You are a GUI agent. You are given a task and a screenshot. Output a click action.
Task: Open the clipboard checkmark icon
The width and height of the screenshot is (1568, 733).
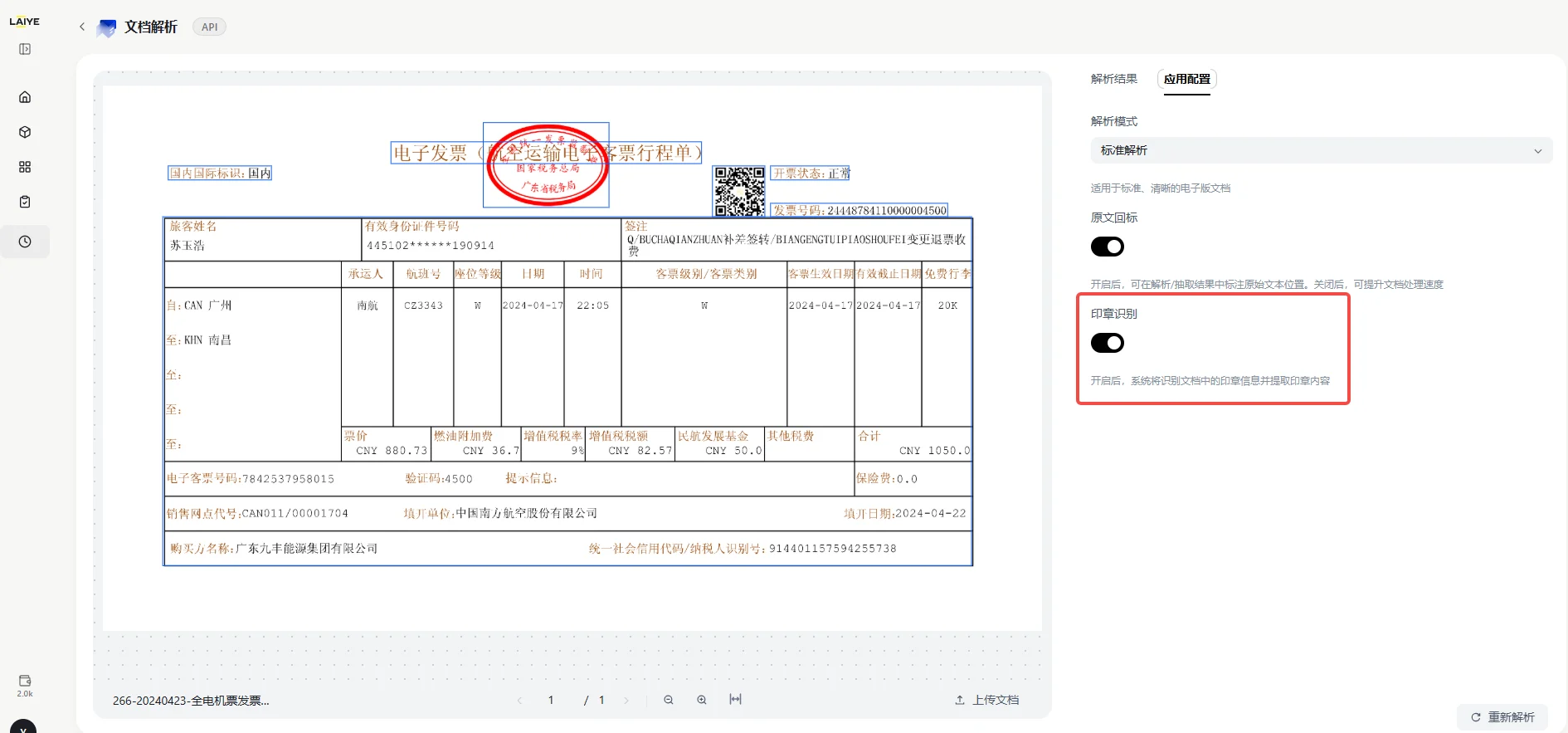coord(25,202)
